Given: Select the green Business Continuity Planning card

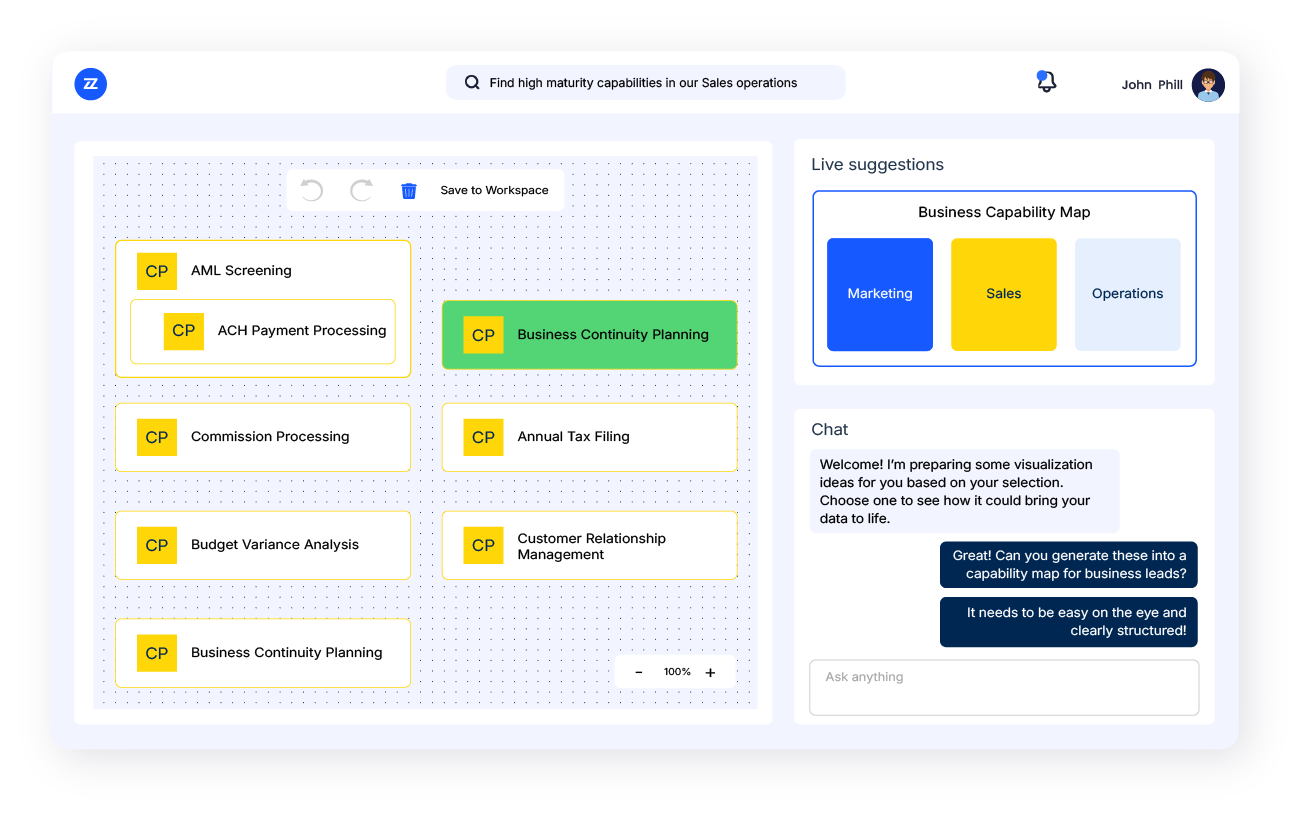Looking at the screenshot, I should (x=589, y=335).
